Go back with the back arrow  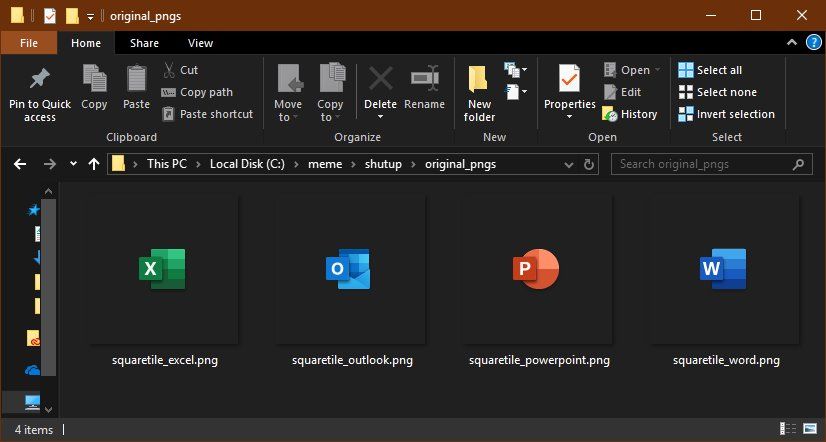[20, 164]
